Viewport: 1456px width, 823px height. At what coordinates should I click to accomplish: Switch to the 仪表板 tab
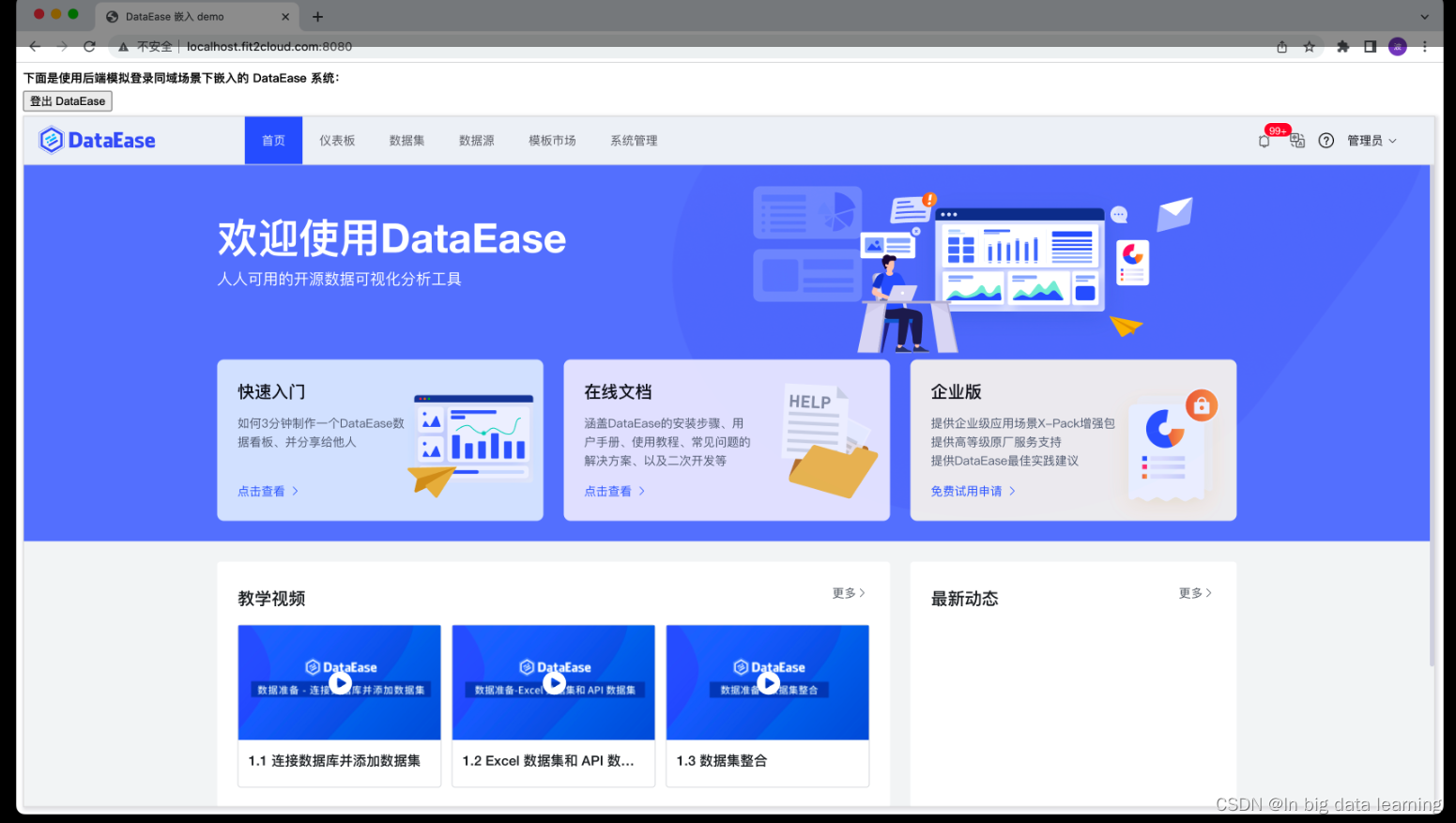click(337, 140)
